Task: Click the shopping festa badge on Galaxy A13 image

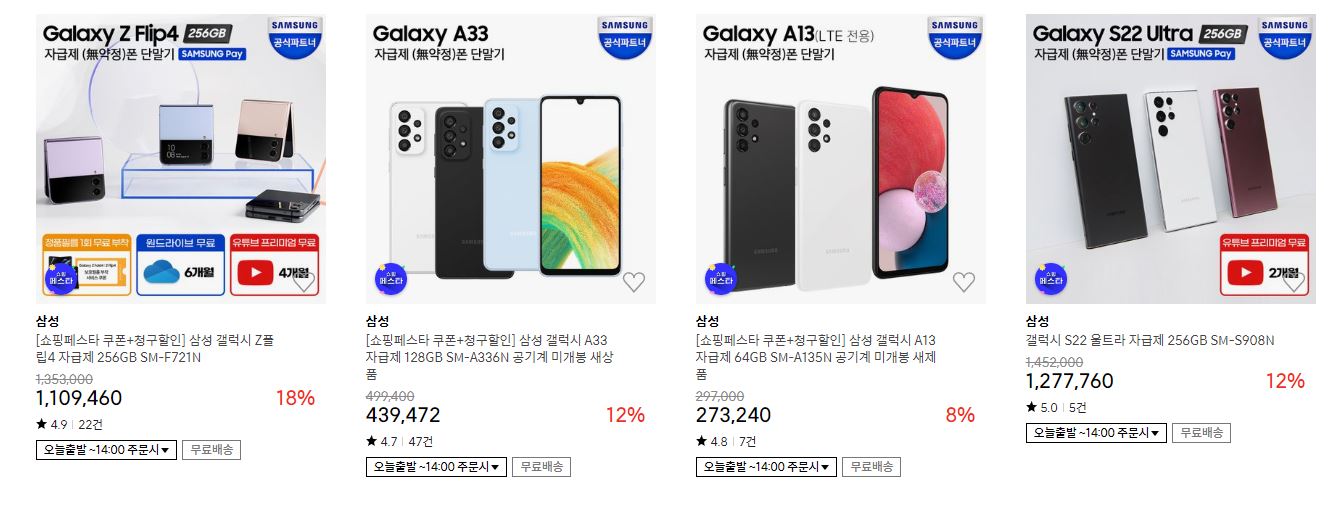Action: coord(720,279)
